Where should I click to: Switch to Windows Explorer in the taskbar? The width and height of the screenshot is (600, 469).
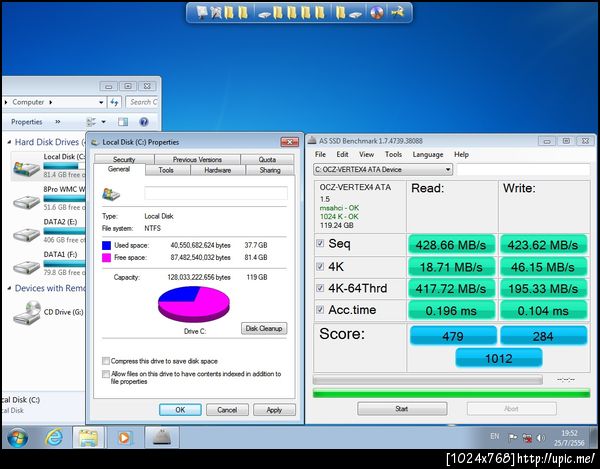(88, 438)
